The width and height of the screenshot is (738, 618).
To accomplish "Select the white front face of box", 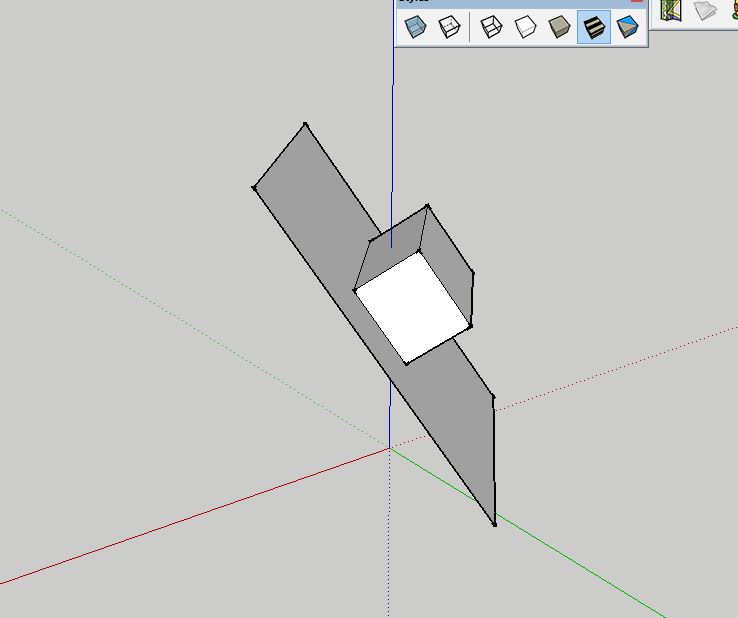I will [413, 307].
